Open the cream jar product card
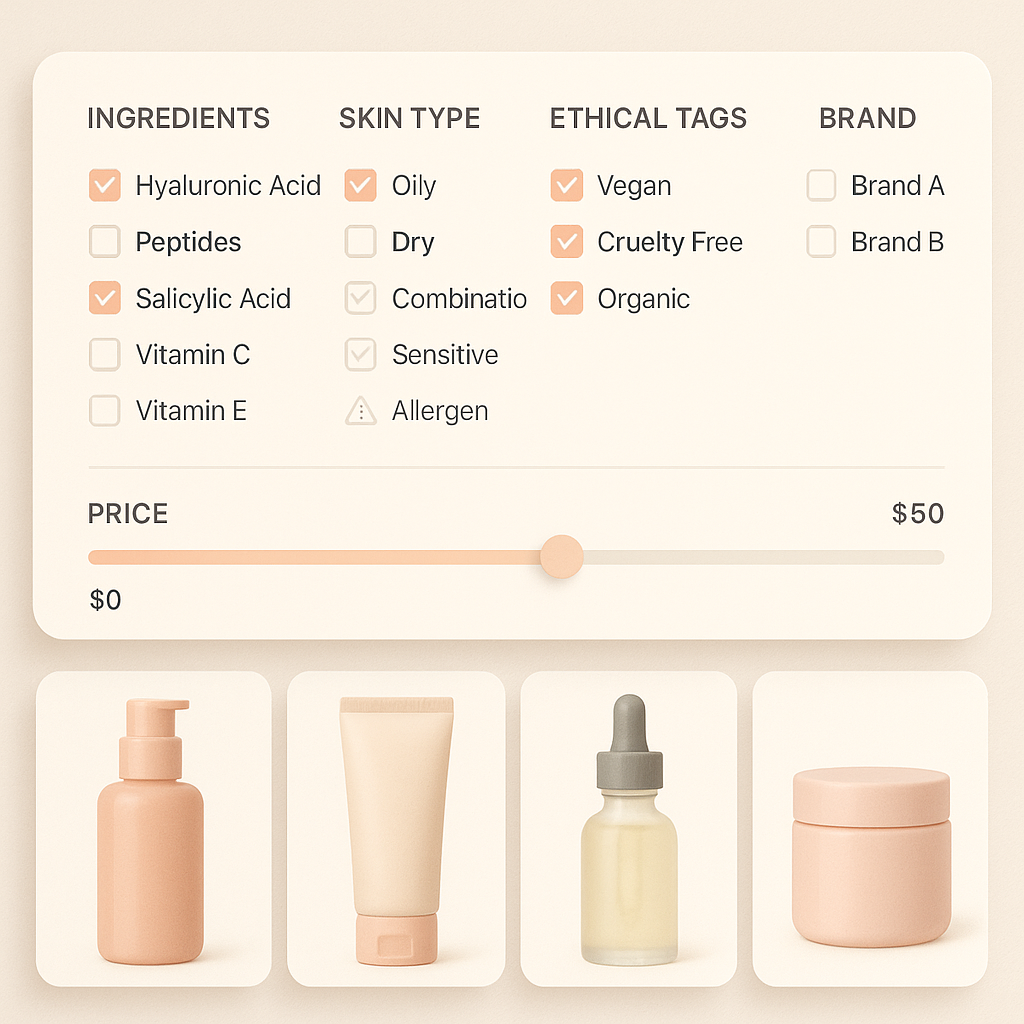Image resolution: width=1024 pixels, height=1024 pixels. [x=870, y=830]
